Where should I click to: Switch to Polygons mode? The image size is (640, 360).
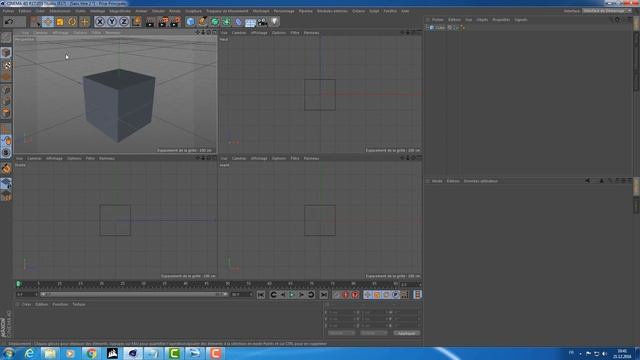(x=6, y=113)
